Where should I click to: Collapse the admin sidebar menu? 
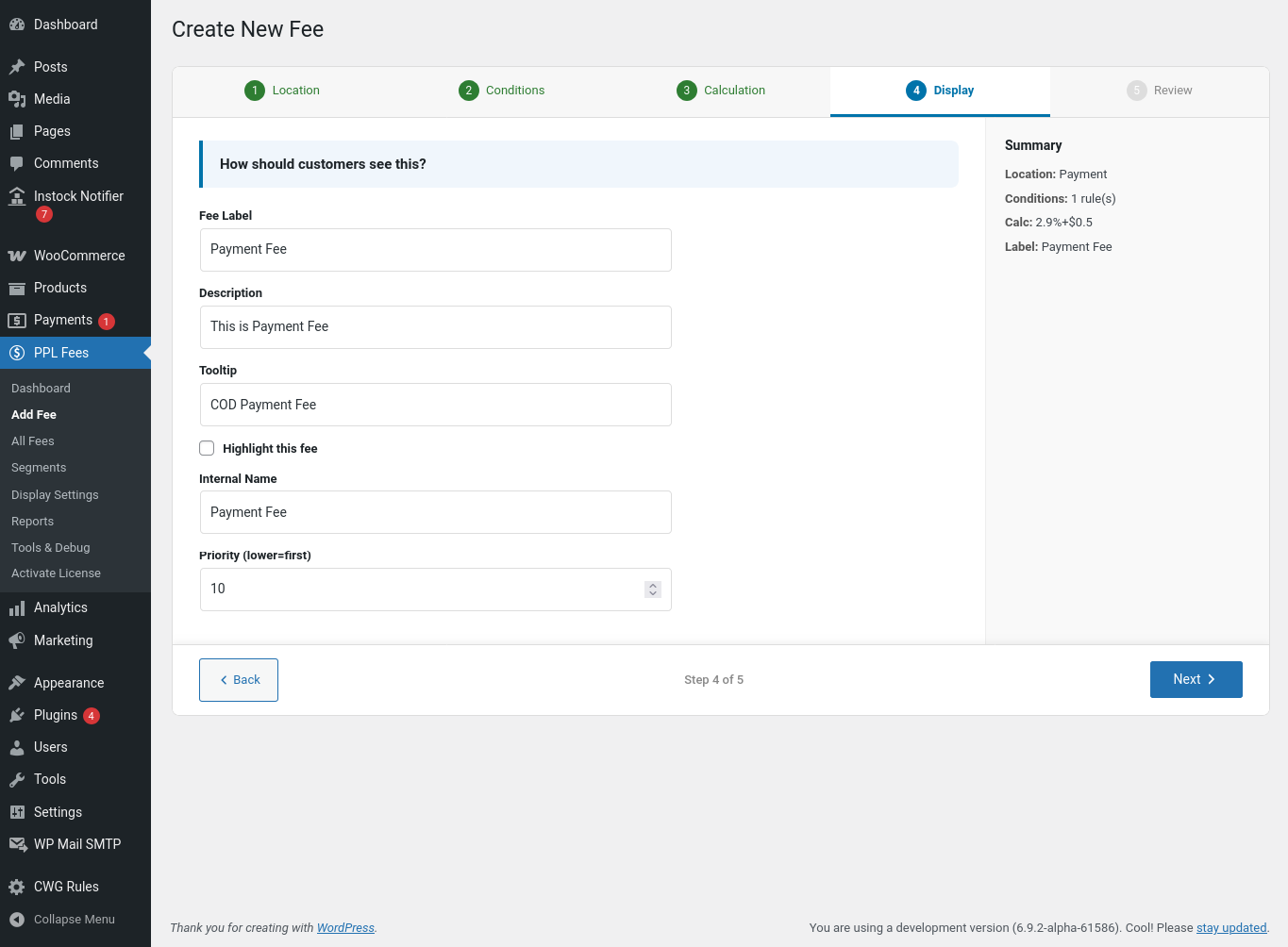[62, 920]
